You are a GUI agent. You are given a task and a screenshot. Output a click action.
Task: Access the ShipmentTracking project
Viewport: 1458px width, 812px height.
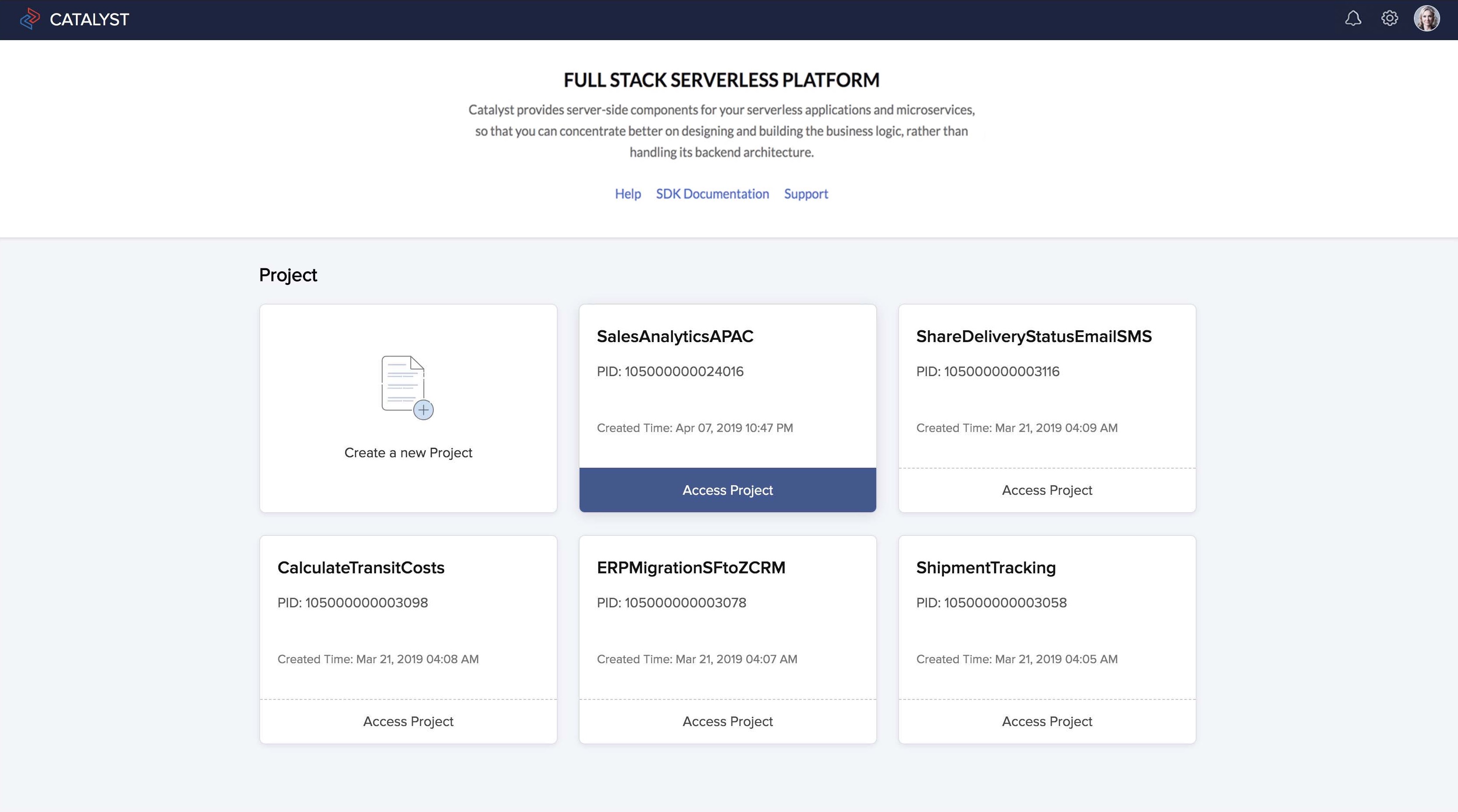1046,722
